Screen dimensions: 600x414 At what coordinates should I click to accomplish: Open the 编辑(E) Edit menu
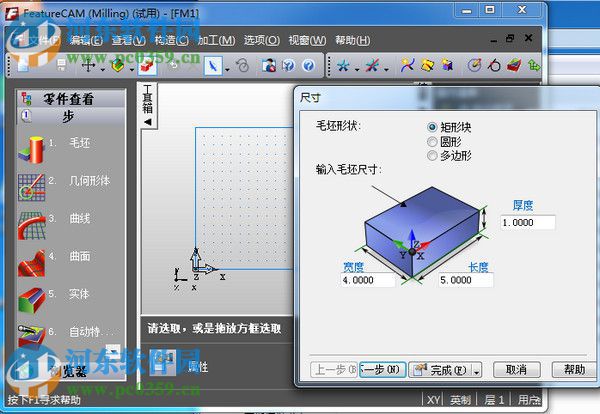coord(86,40)
